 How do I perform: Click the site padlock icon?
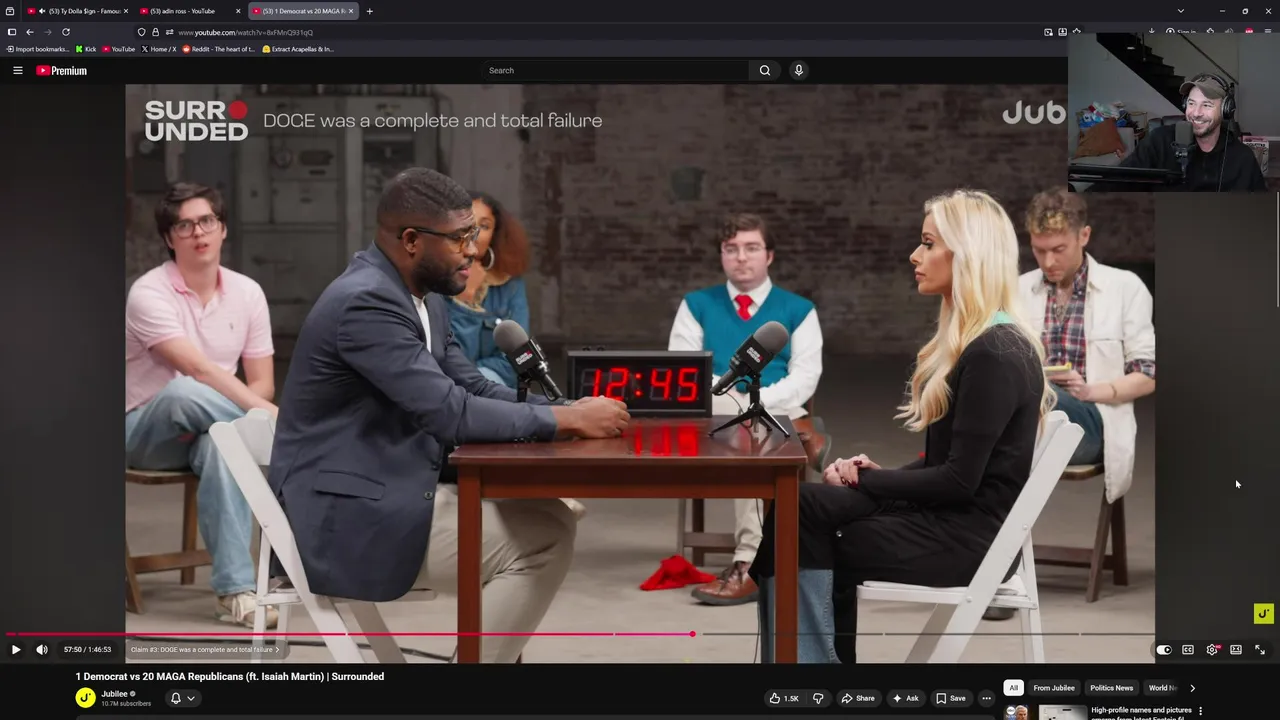point(154,32)
